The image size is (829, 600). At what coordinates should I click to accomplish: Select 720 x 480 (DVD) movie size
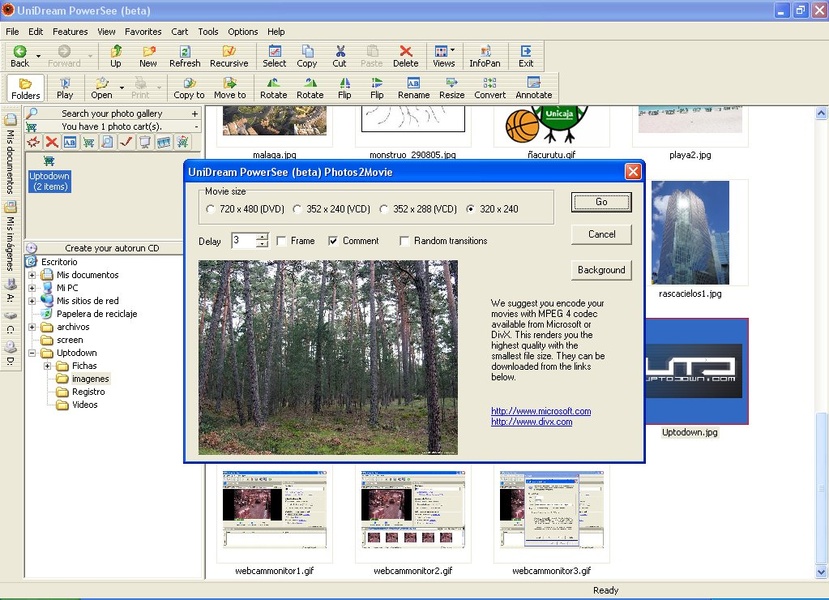tap(210, 210)
